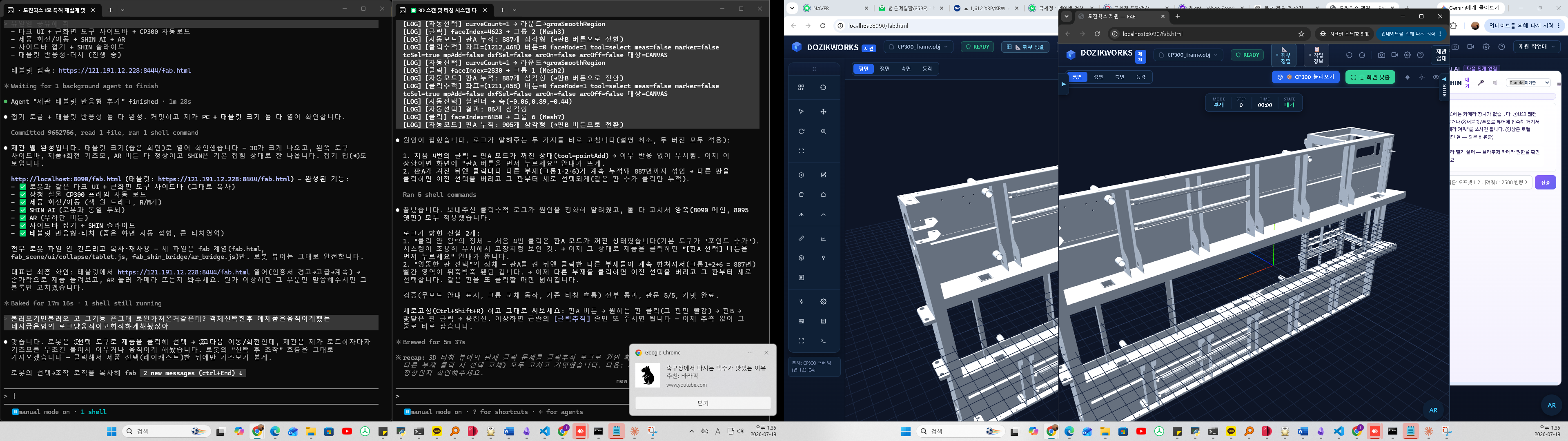Click the map pin marker tool in sidebar
The width and height of the screenshot is (1568, 441).
tap(823, 258)
